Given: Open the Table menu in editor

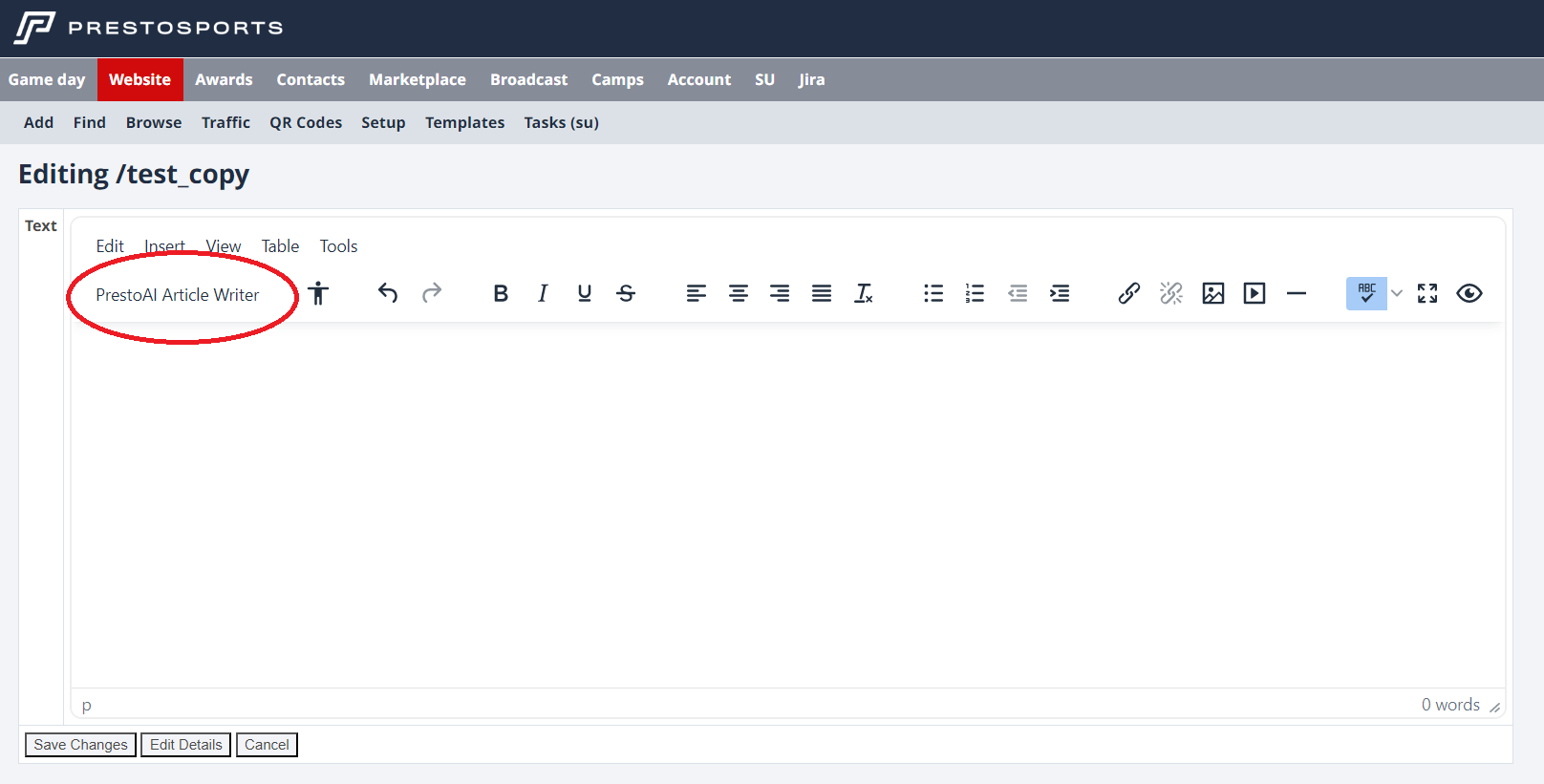Looking at the screenshot, I should coord(280,246).
